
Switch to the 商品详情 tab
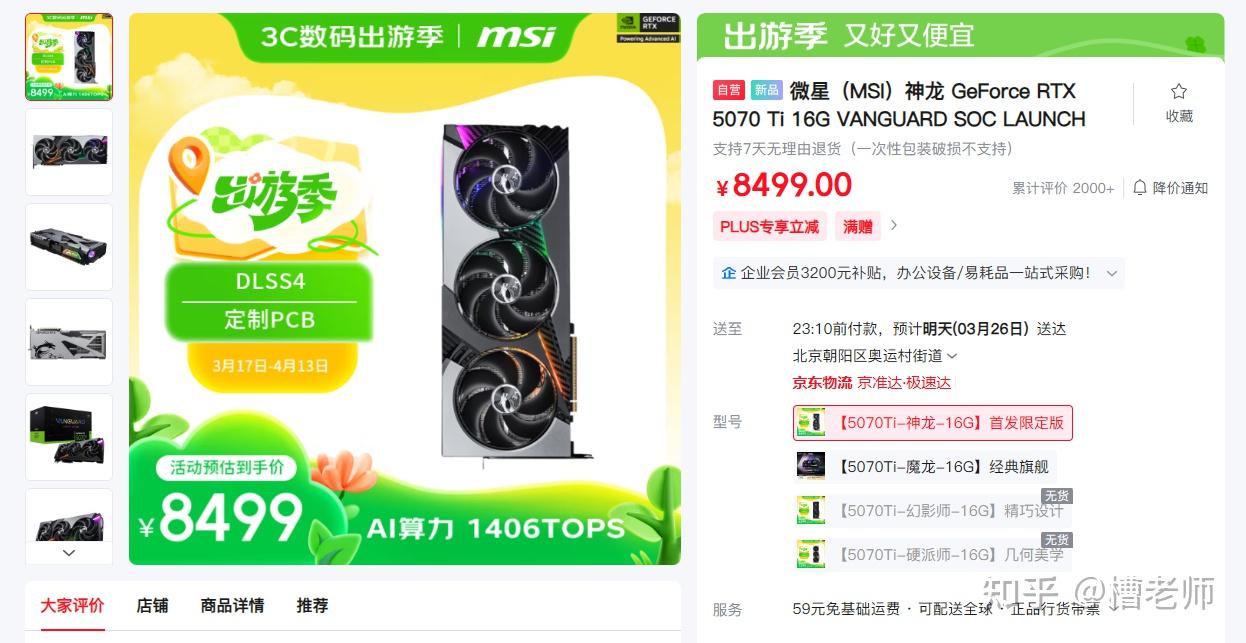(232, 605)
